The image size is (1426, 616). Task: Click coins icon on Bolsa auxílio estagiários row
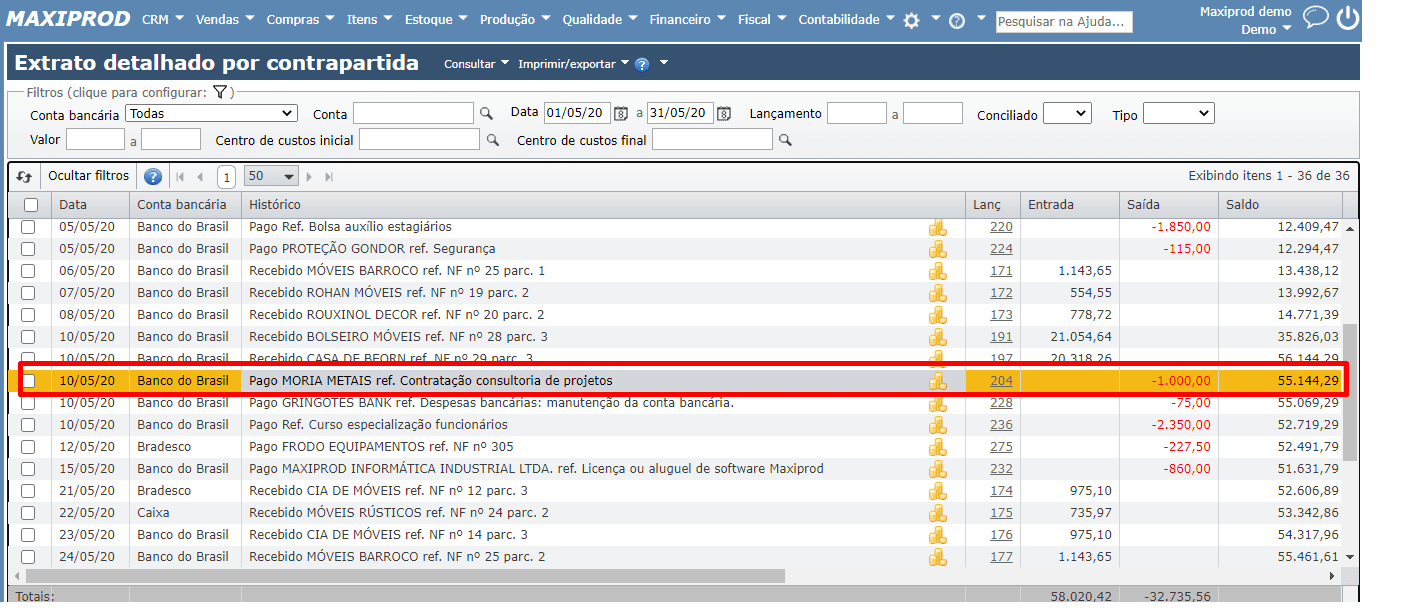coord(938,227)
